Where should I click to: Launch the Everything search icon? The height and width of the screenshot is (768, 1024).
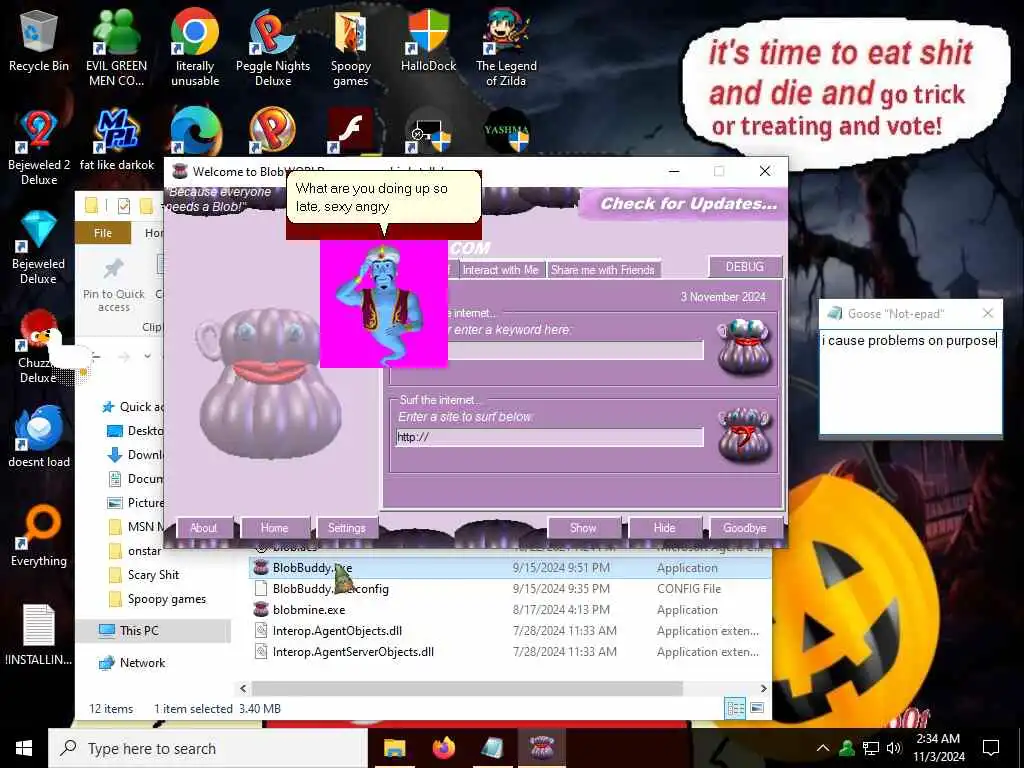click(x=39, y=536)
